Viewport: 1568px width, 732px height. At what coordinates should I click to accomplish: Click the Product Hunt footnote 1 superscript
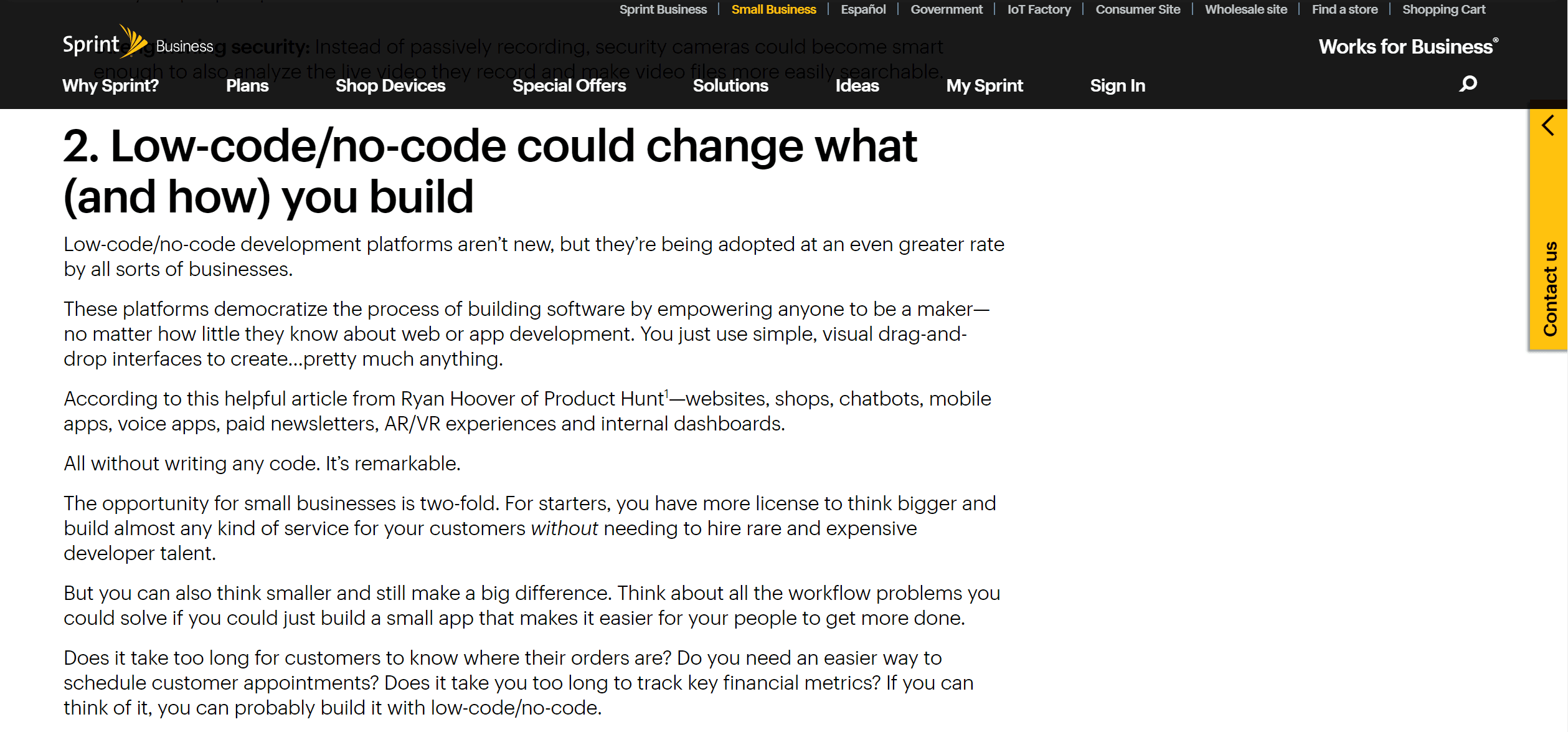tap(666, 393)
